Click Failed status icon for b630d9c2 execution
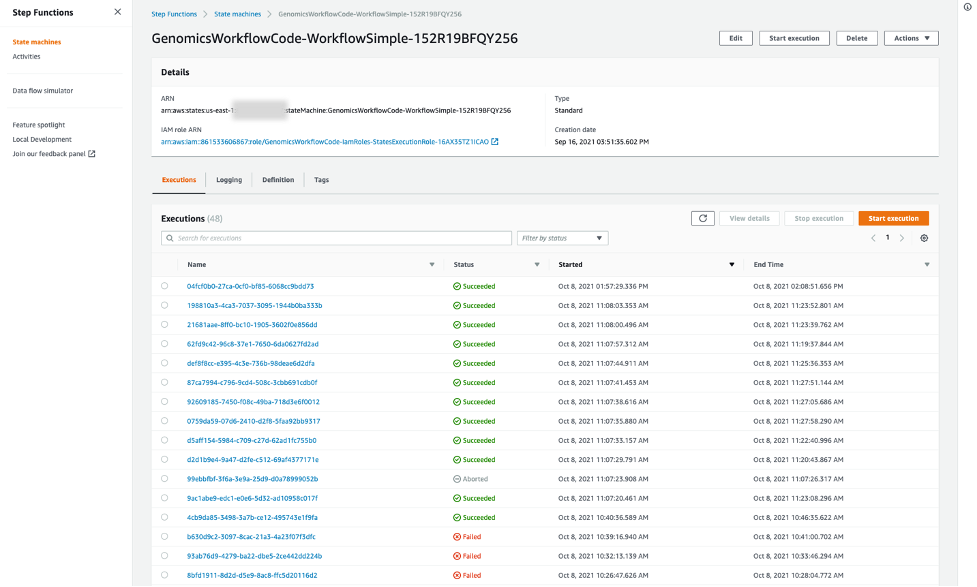 tap(457, 537)
